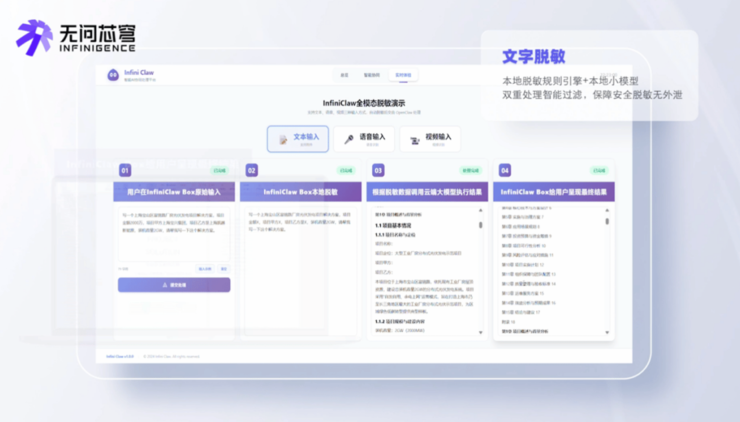Click the 提交处理 submit button
This screenshot has height=422, width=740.
click(174, 285)
